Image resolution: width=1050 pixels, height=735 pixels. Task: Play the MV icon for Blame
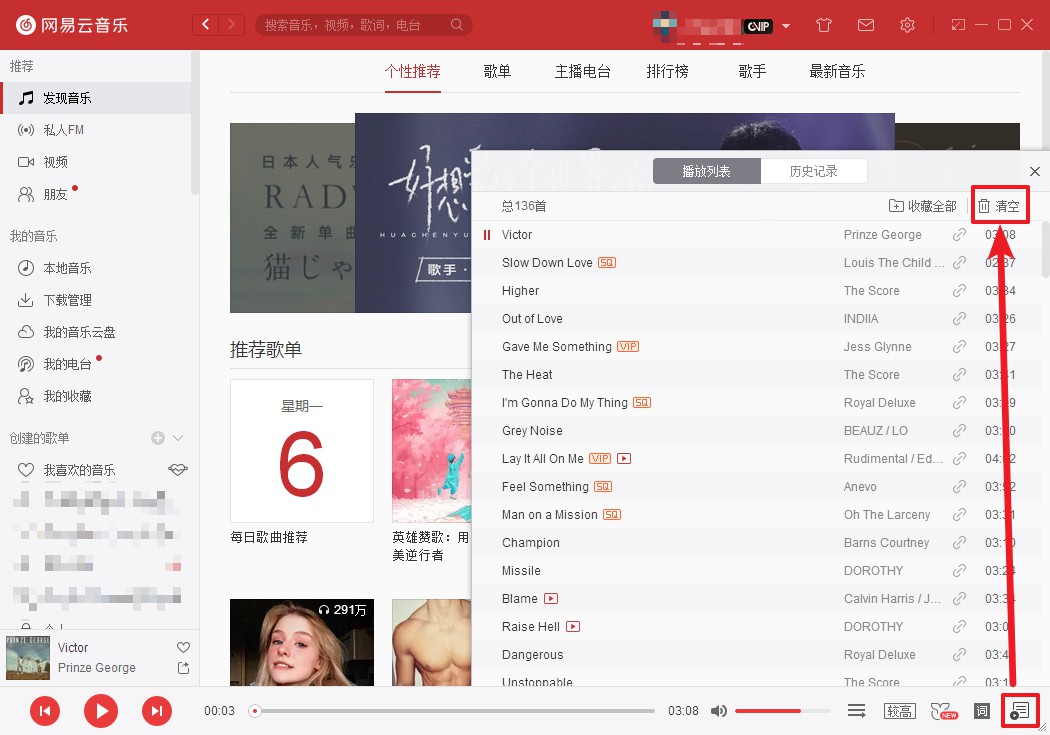[551, 598]
